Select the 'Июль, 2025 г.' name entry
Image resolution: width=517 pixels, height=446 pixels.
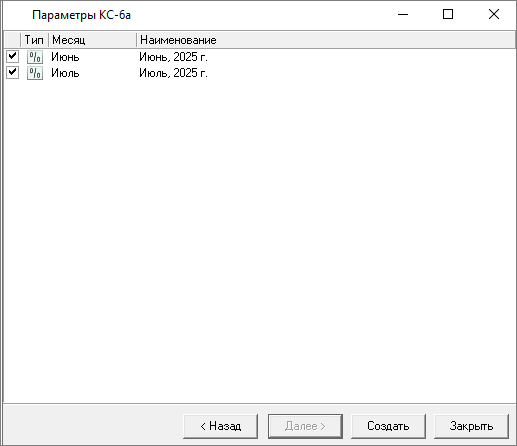click(173, 73)
